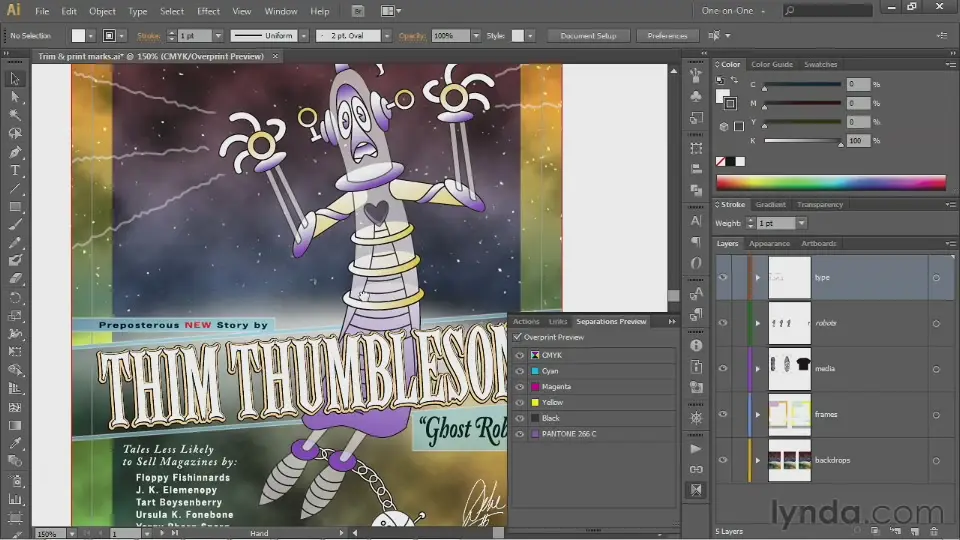Expand the robots layer
The width and height of the screenshot is (960, 540).
click(x=758, y=323)
